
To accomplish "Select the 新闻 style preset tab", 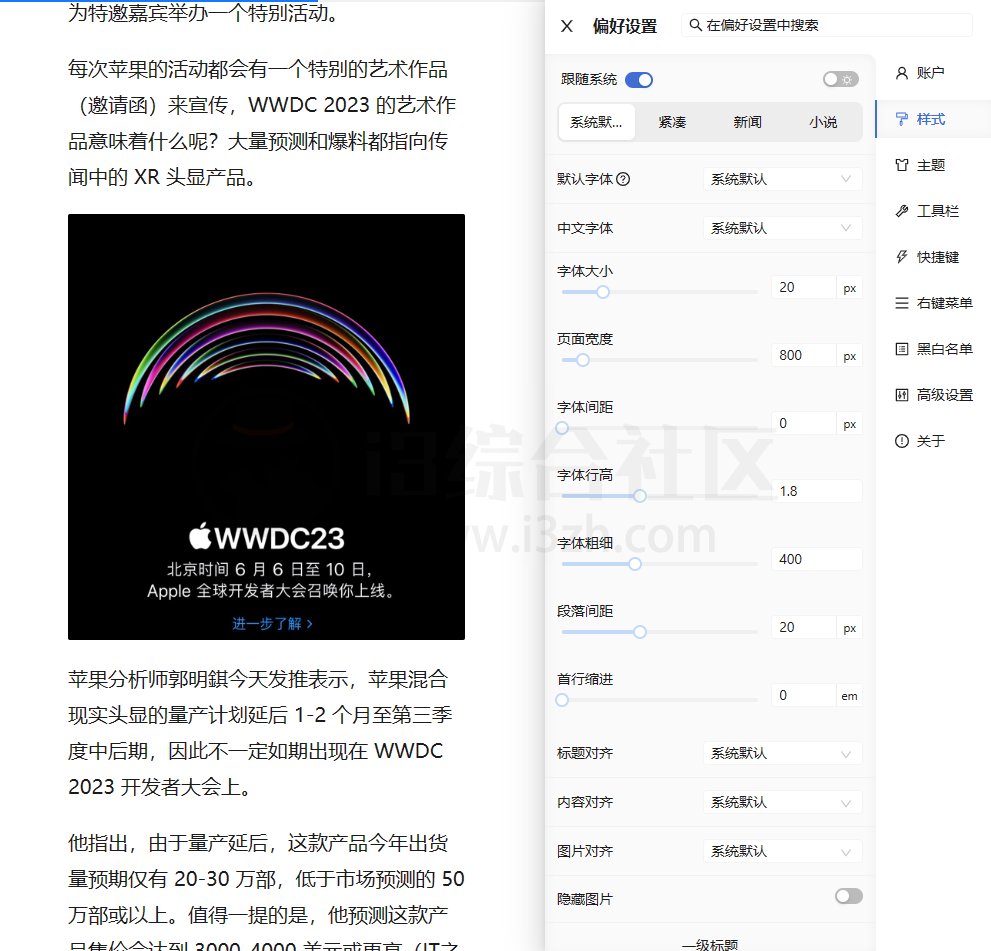I will point(748,122).
